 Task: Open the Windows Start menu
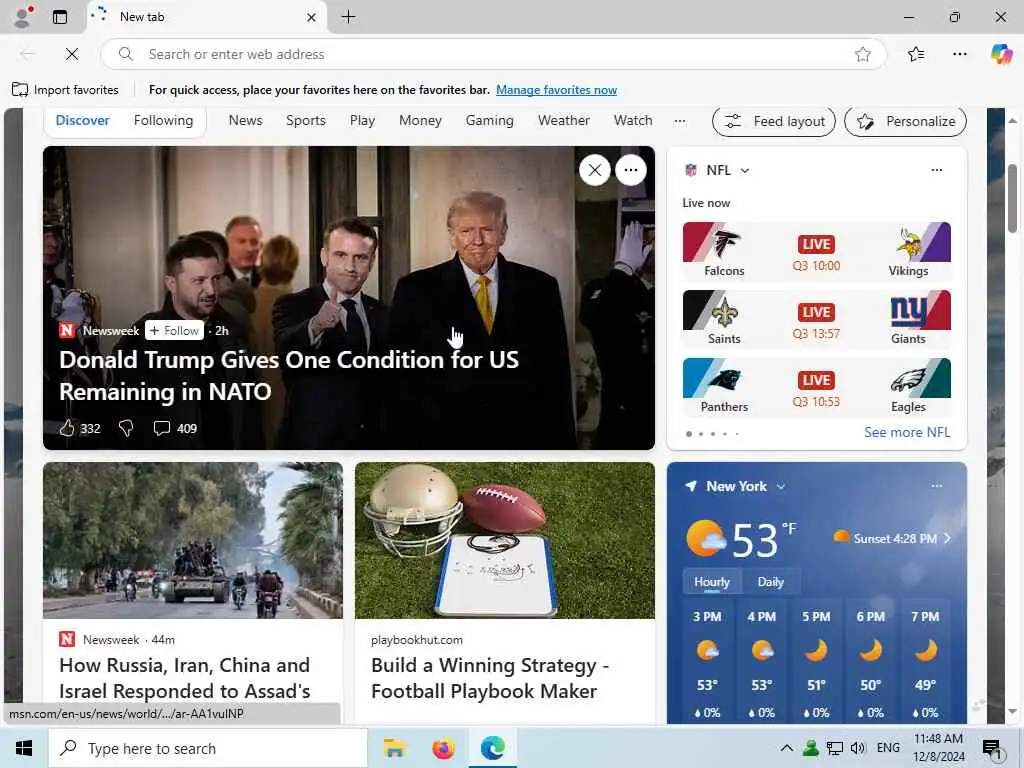click(24, 748)
